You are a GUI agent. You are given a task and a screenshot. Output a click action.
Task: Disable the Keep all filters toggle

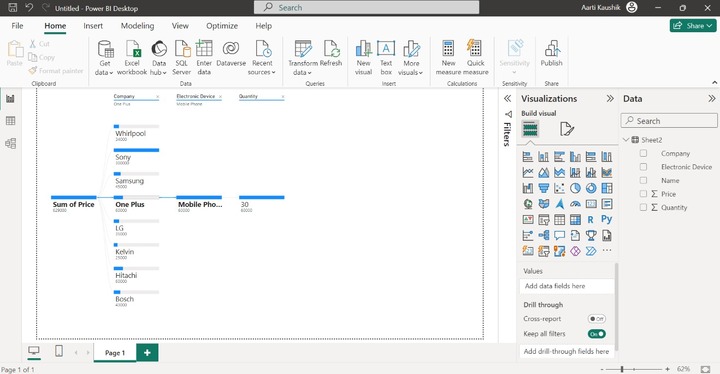point(596,334)
